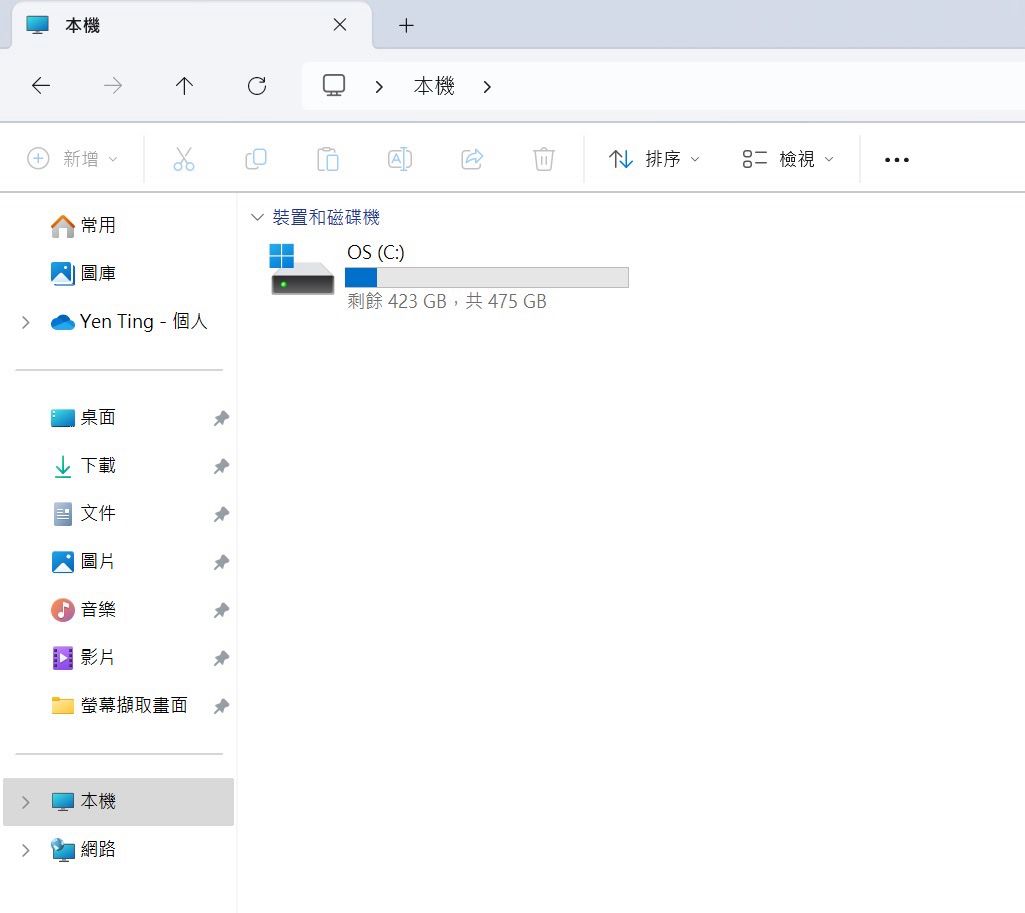Open the 檢視 view dropdown
This screenshot has height=913, width=1025.
tap(788, 159)
